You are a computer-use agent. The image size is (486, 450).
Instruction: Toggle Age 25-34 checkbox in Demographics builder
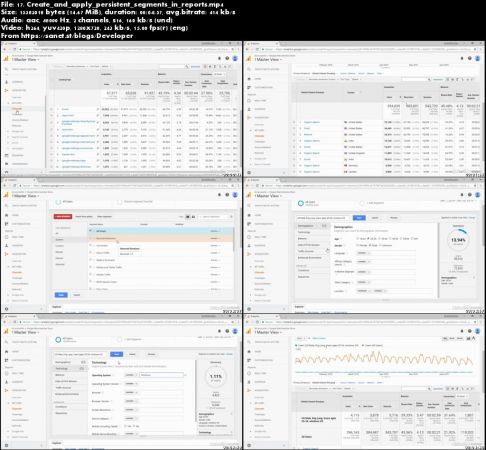[368, 239]
